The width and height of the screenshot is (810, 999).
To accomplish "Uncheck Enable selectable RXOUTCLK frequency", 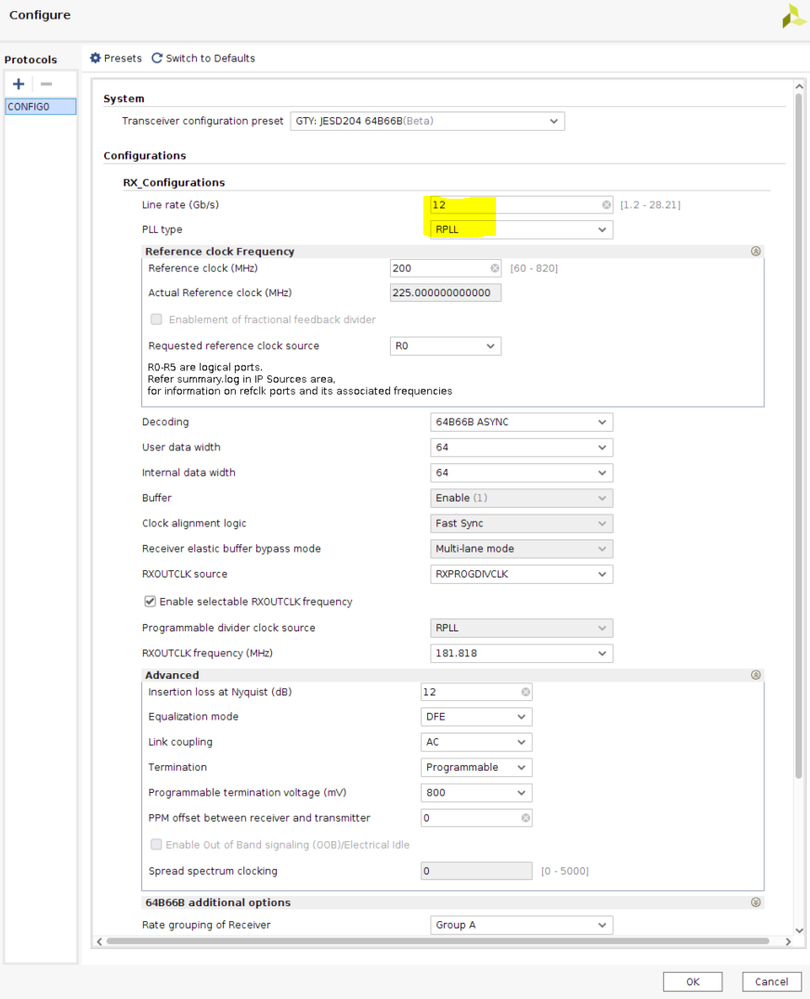I will click(150, 602).
